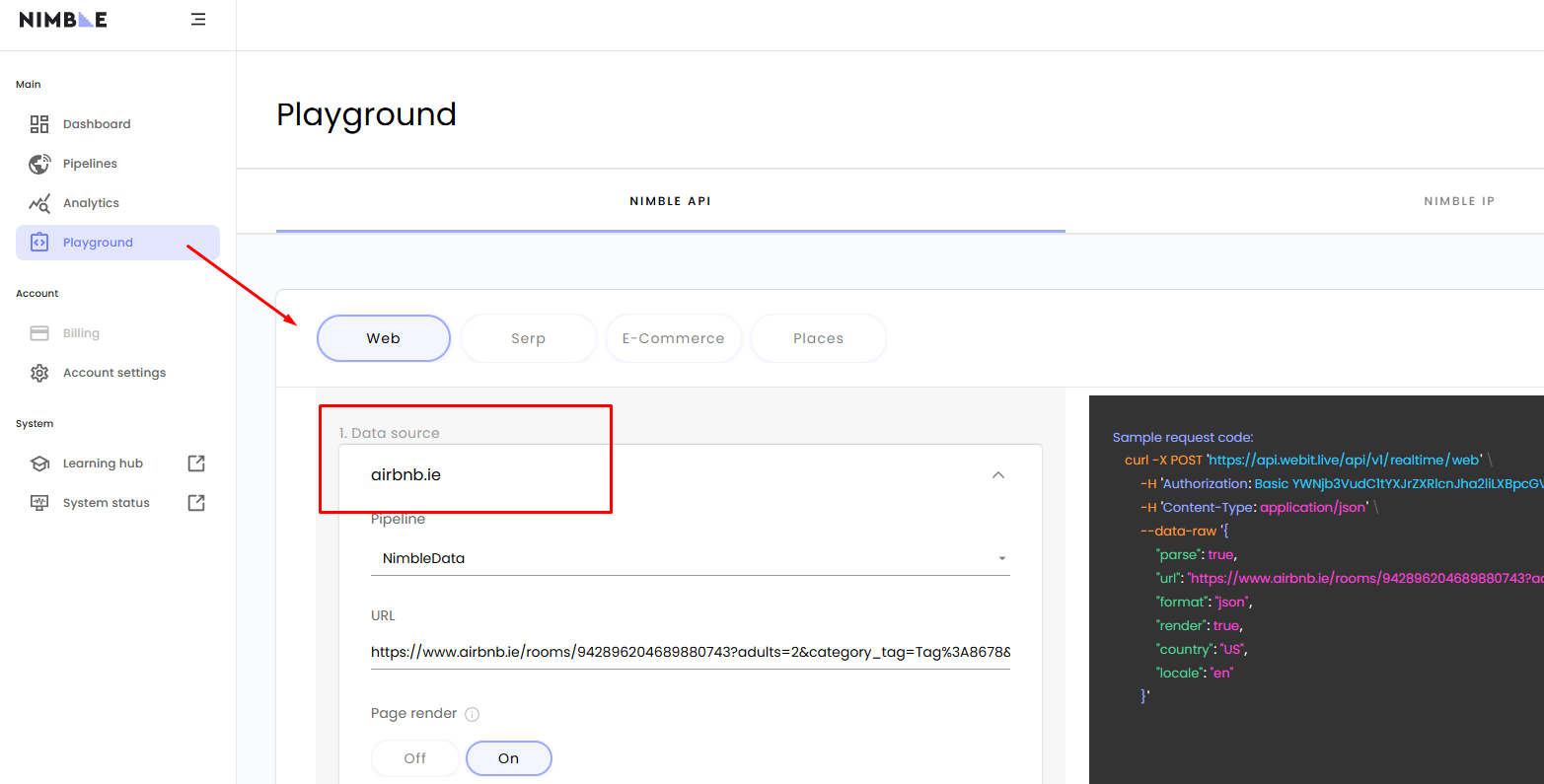Click the sample request curl URL
This screenshot has width=1544, height=784.
tap(1345, 461)
